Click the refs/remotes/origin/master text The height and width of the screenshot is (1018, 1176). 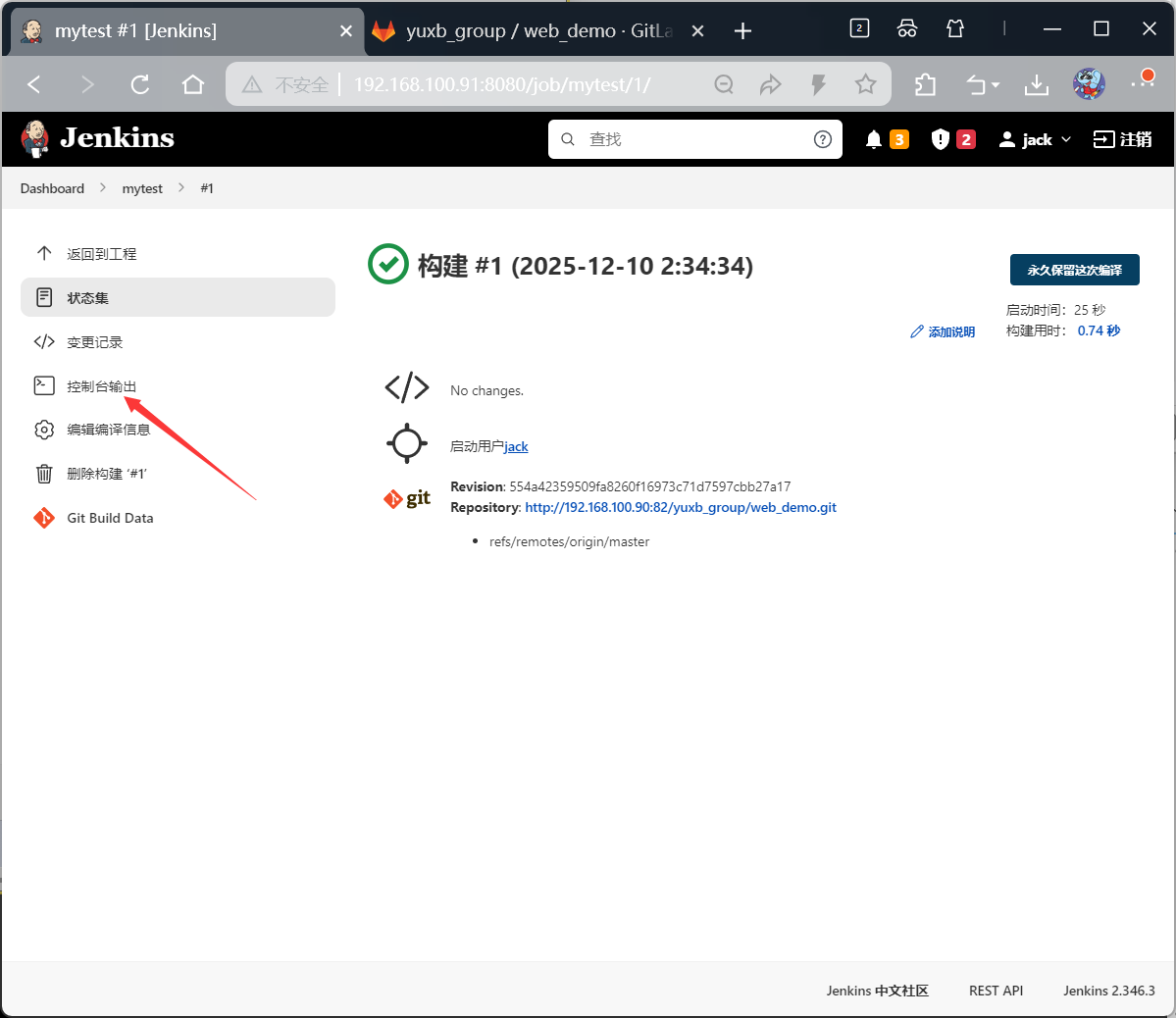point(569,541)
